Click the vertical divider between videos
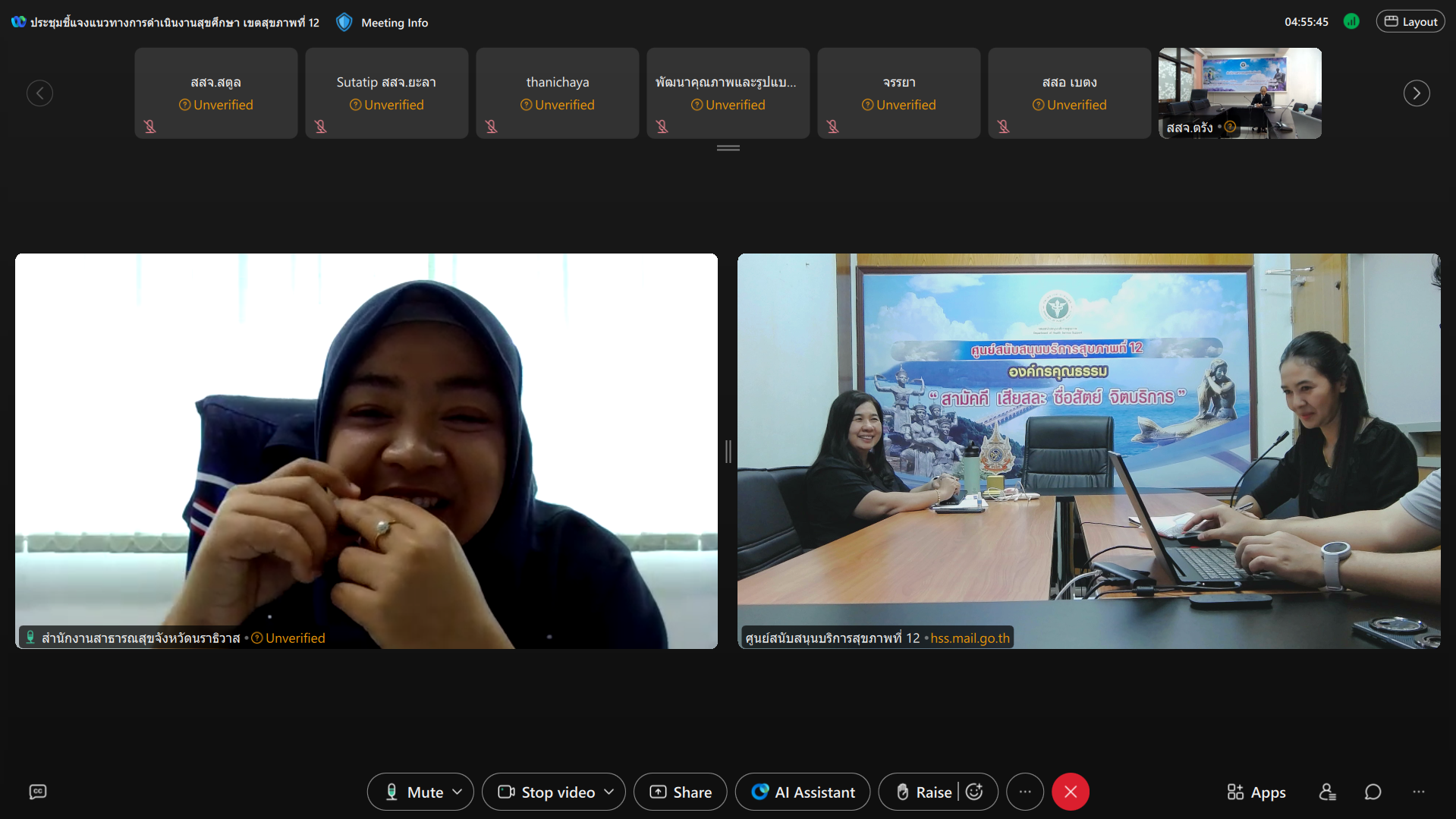This screenshot has height=819, width=1456. pos(728,451)
